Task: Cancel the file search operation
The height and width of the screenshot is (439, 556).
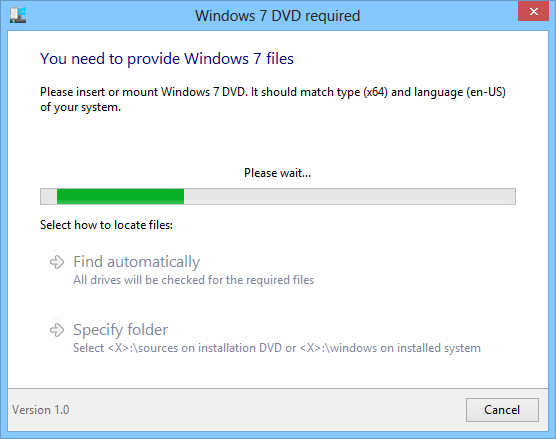Action: click(x=502, y=410)
